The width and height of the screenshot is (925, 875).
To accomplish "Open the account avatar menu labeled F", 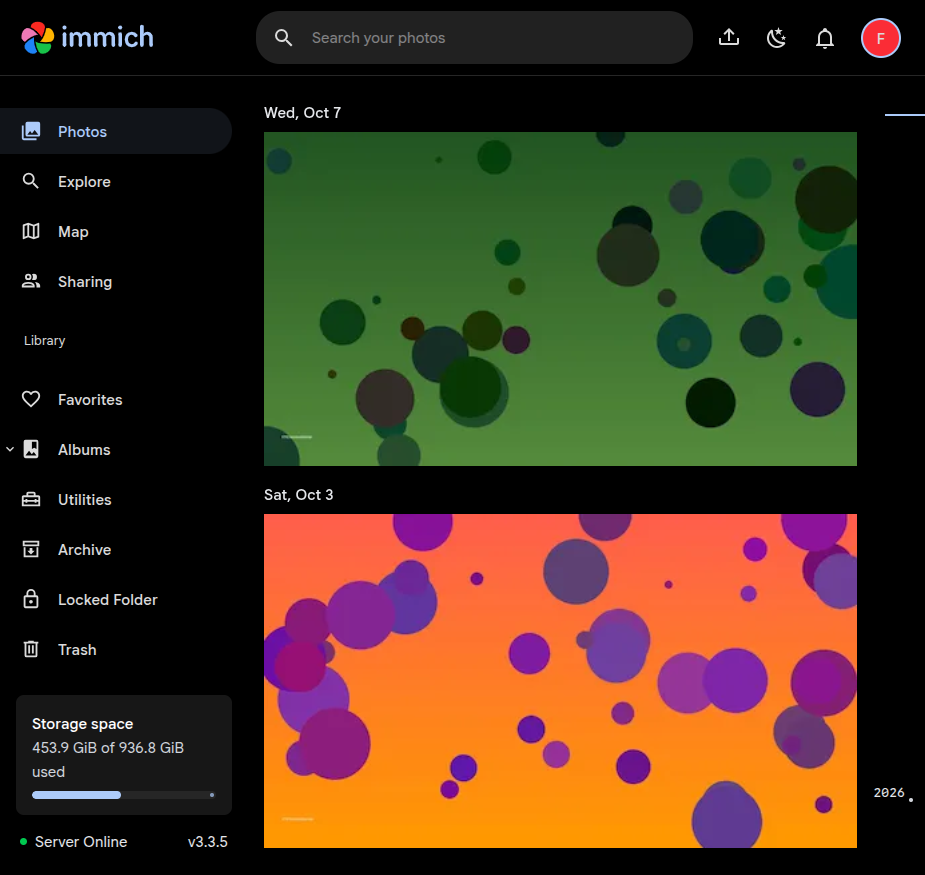I will [x=880, y=38].
